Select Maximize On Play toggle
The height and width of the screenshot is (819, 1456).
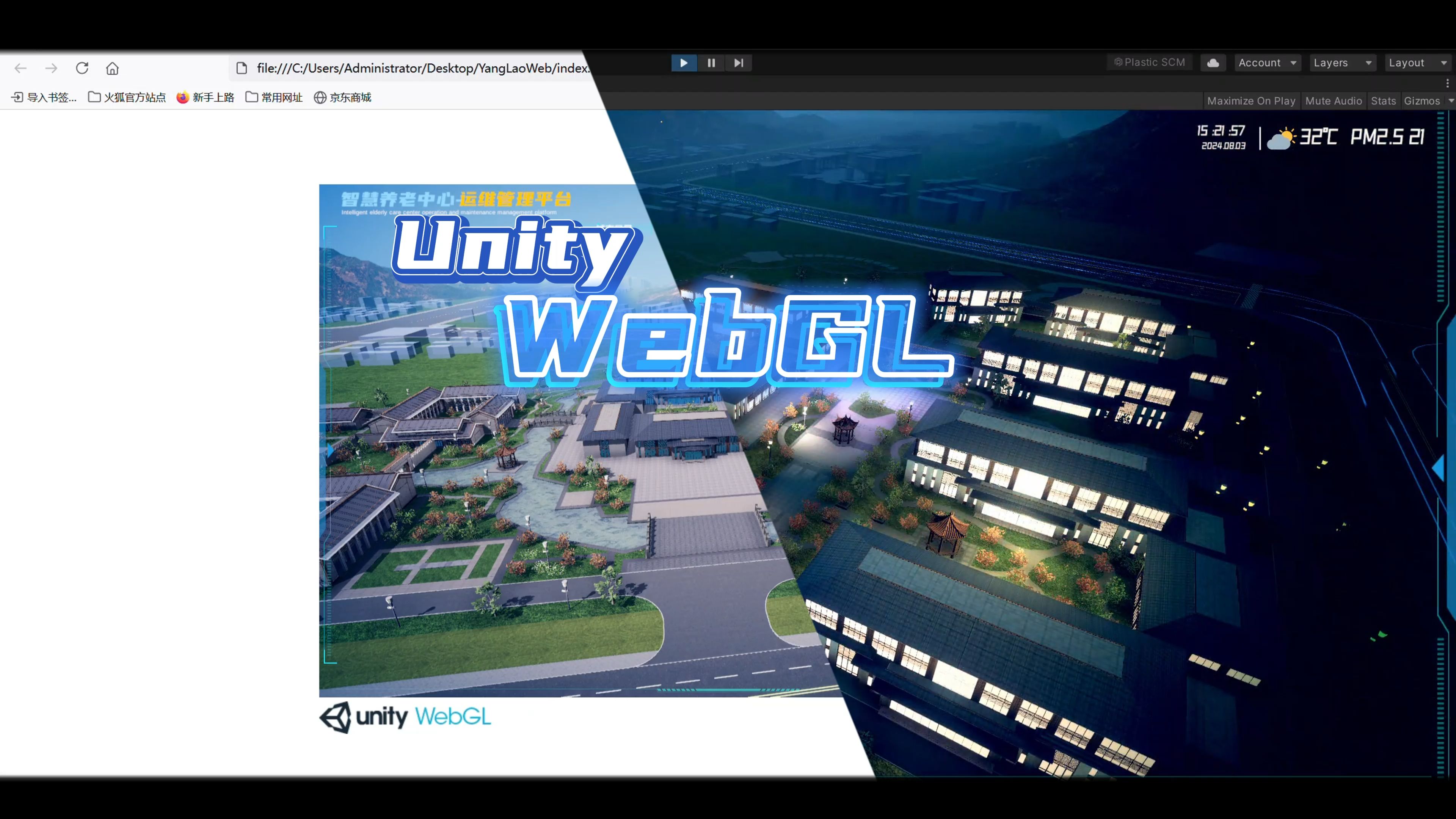1251,100
